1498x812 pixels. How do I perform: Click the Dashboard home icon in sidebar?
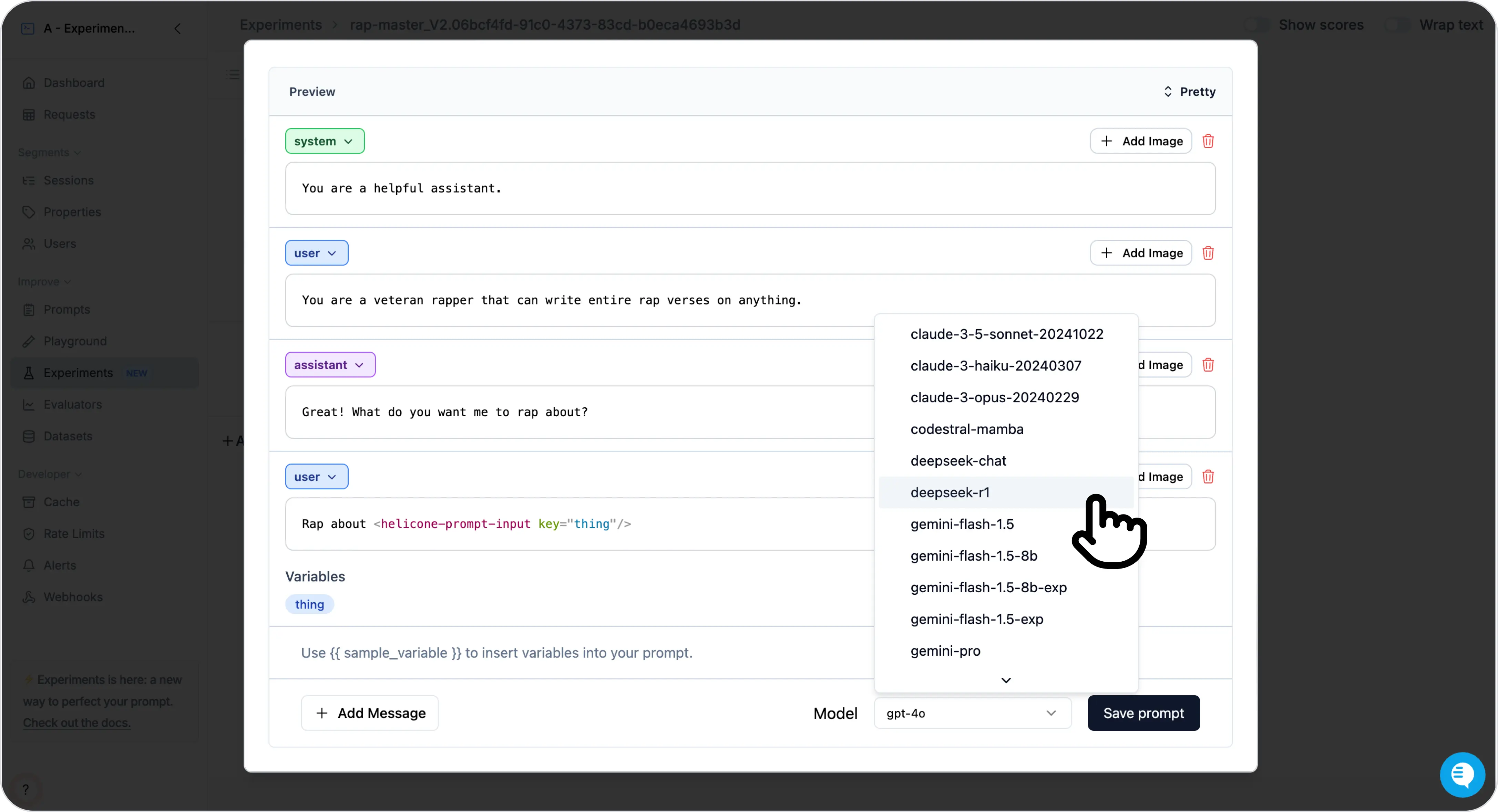click(29, 83)
